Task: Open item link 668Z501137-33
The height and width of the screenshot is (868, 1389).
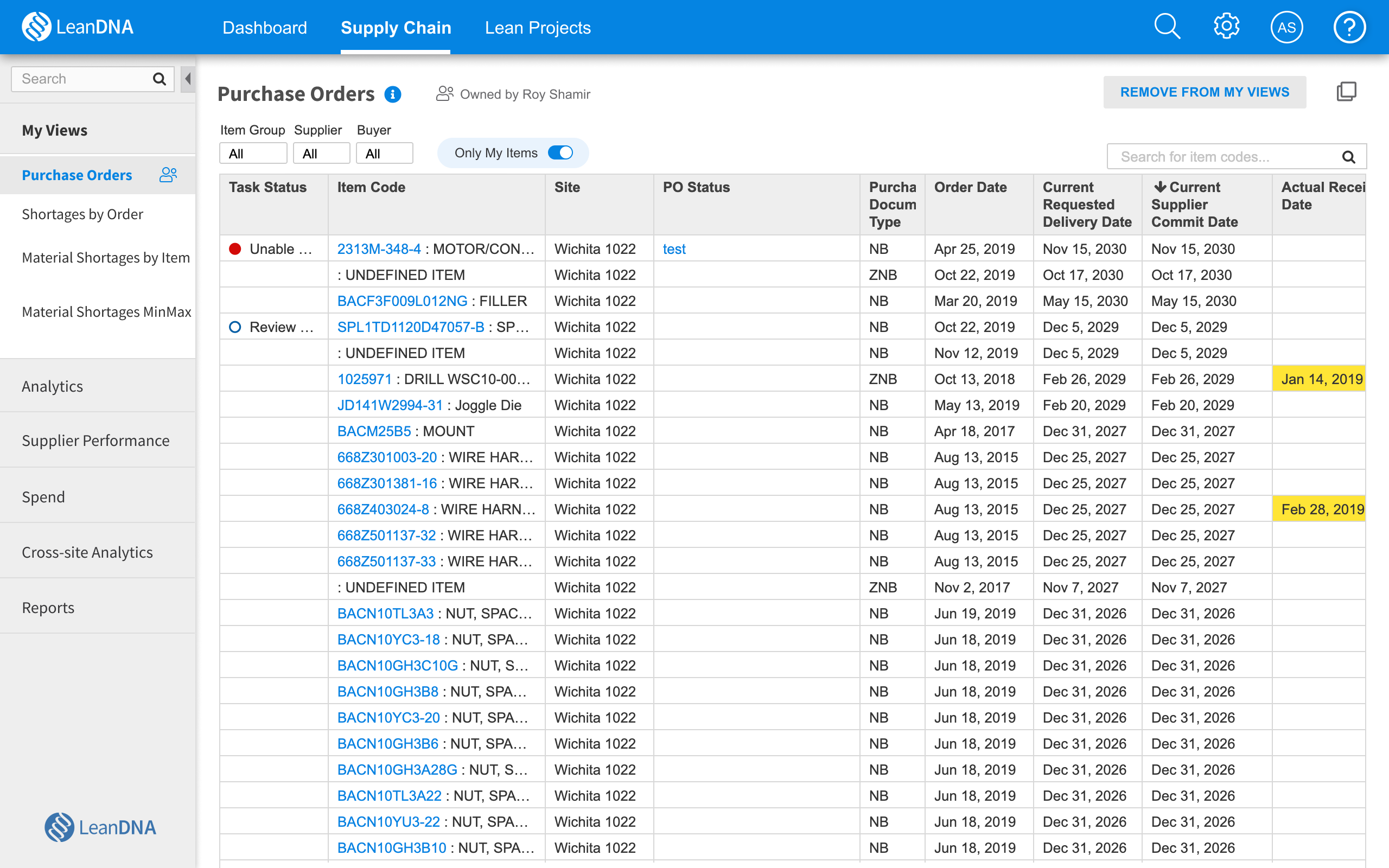Action: 386,561
